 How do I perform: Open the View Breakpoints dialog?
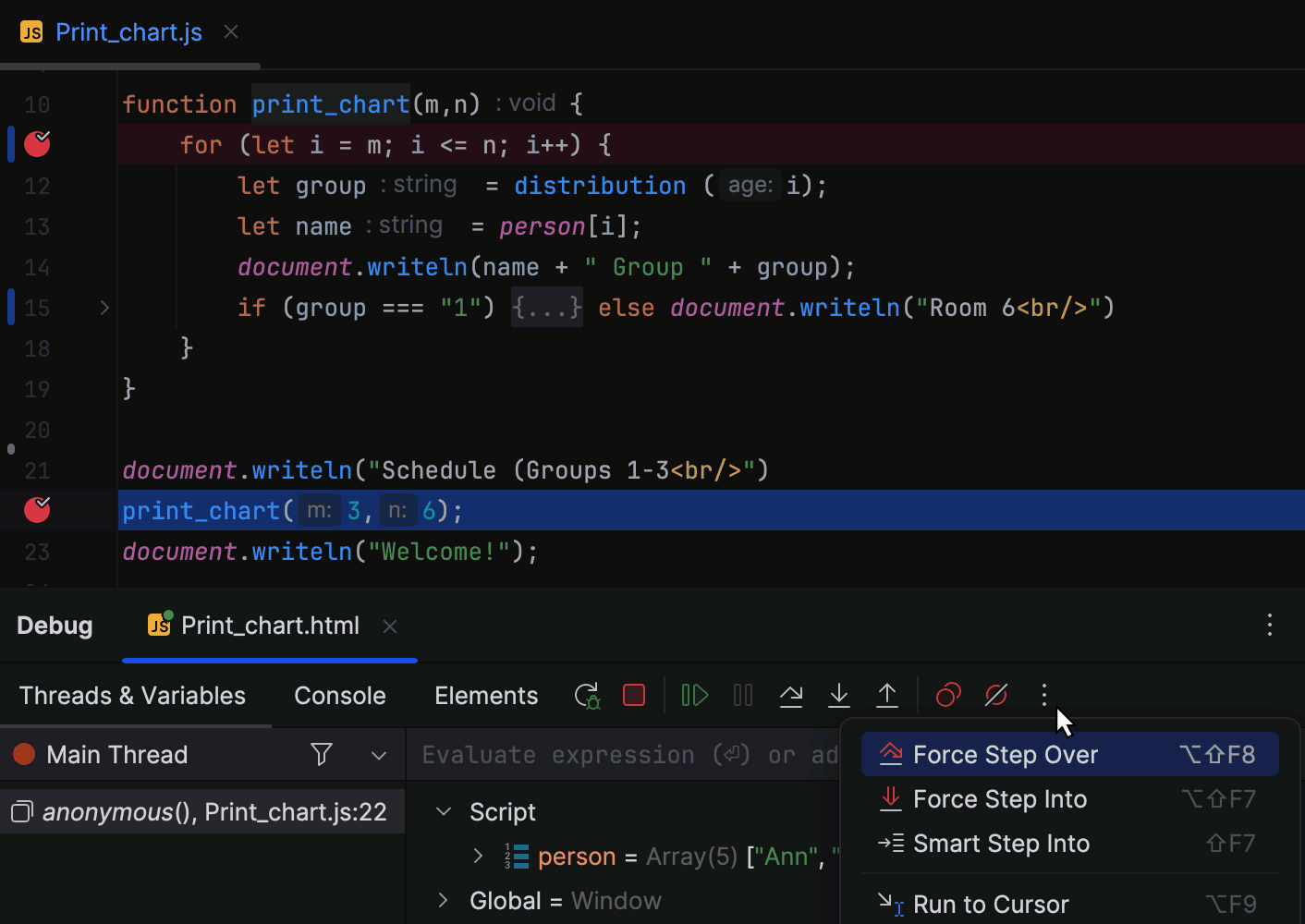point(948,695)
